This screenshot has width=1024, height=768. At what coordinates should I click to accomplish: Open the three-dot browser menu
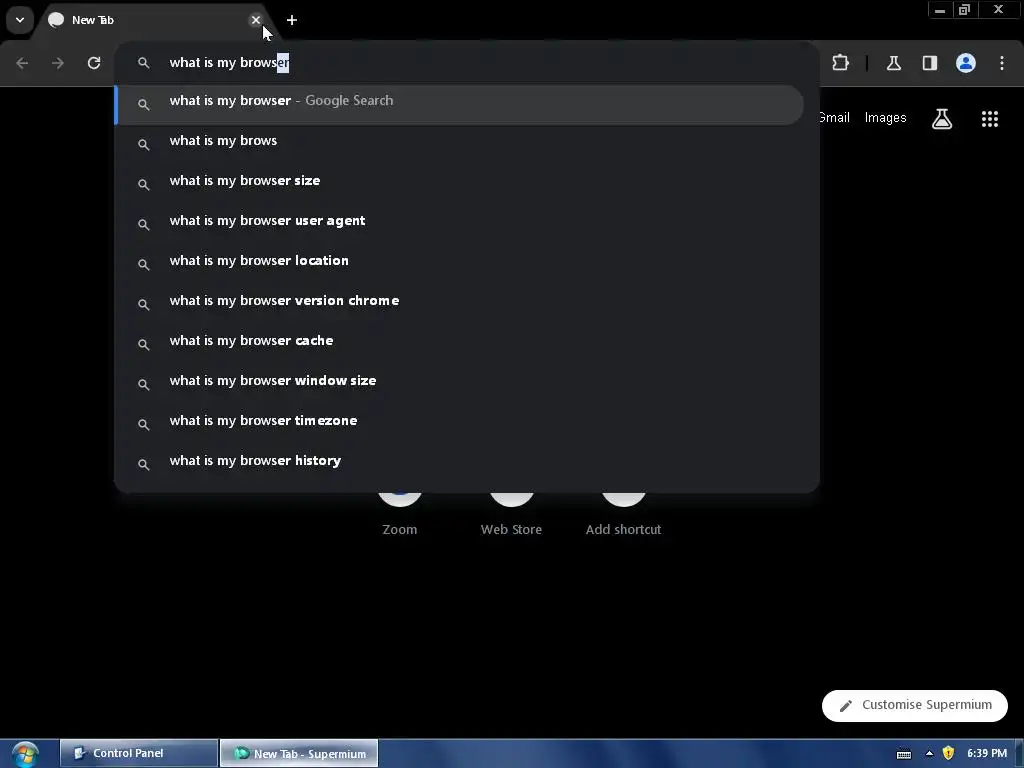(1002, 63)
